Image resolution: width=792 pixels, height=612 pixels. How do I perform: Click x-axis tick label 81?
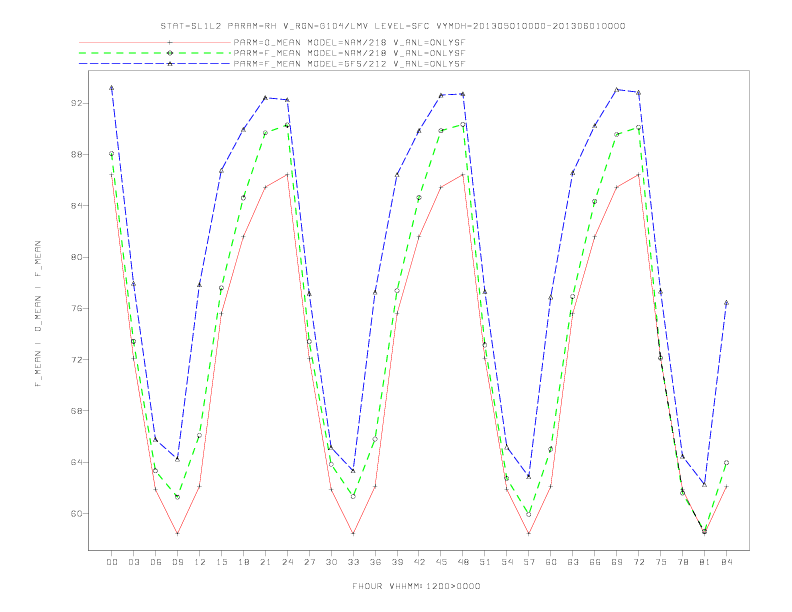705,562
